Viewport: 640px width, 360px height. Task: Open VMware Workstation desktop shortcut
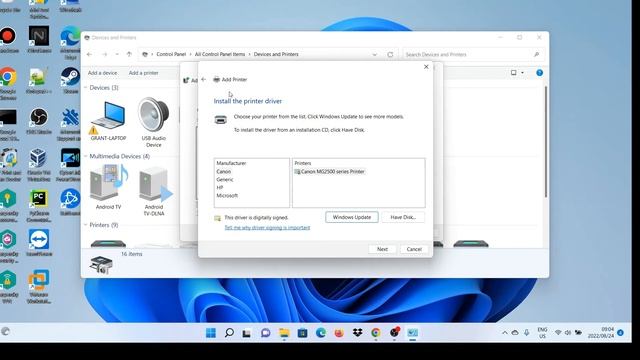click(39, 287)
